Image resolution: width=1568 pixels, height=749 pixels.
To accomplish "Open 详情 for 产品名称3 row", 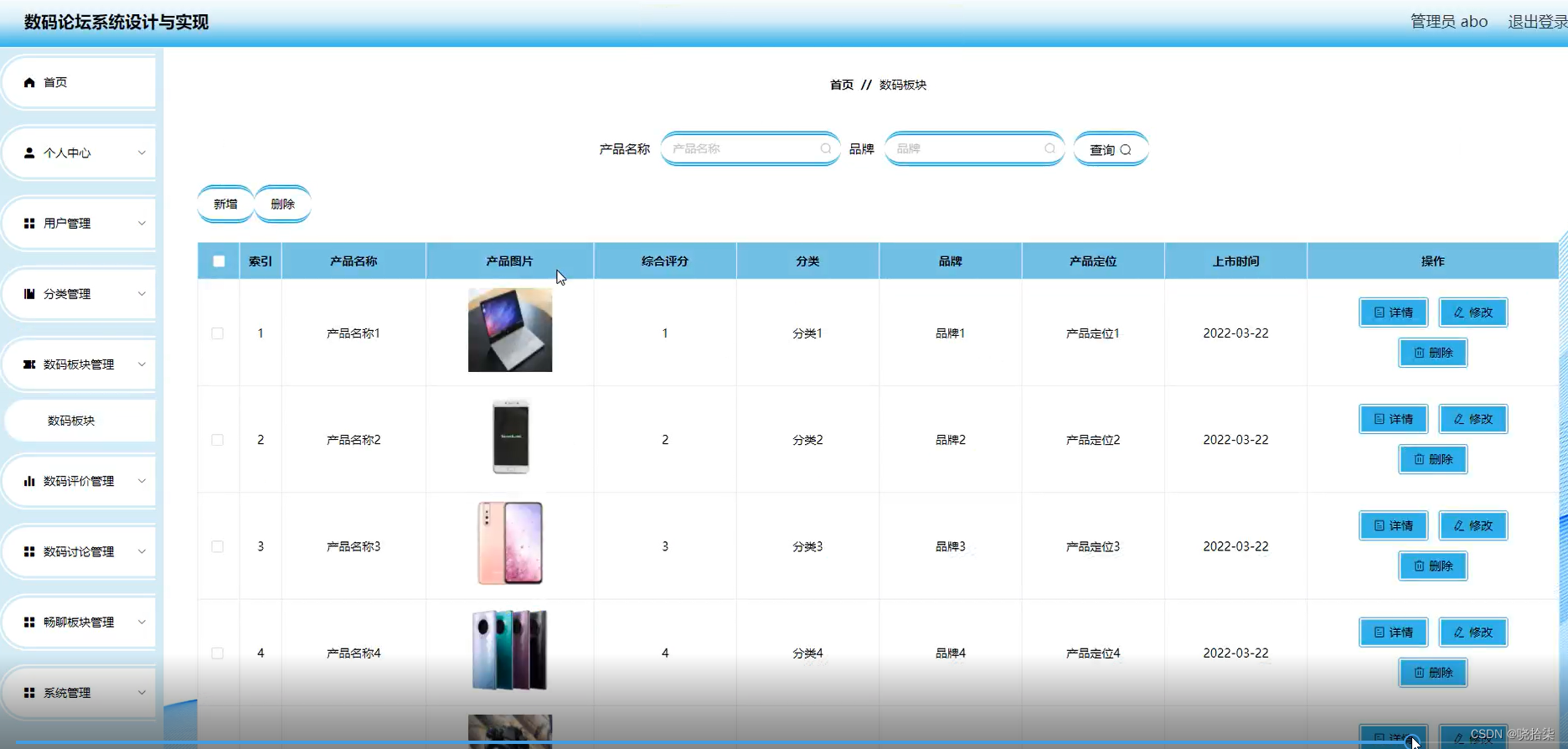I will click(x=1393, y=525).
